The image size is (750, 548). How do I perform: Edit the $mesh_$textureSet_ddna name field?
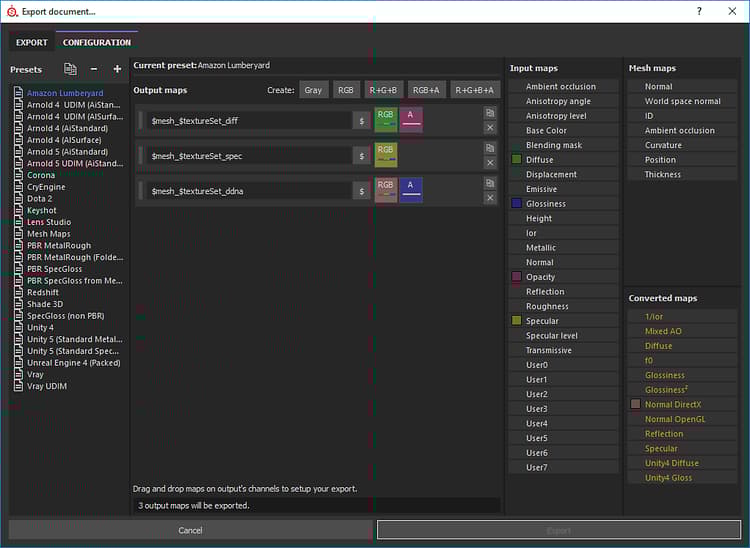tap(249, 191)
